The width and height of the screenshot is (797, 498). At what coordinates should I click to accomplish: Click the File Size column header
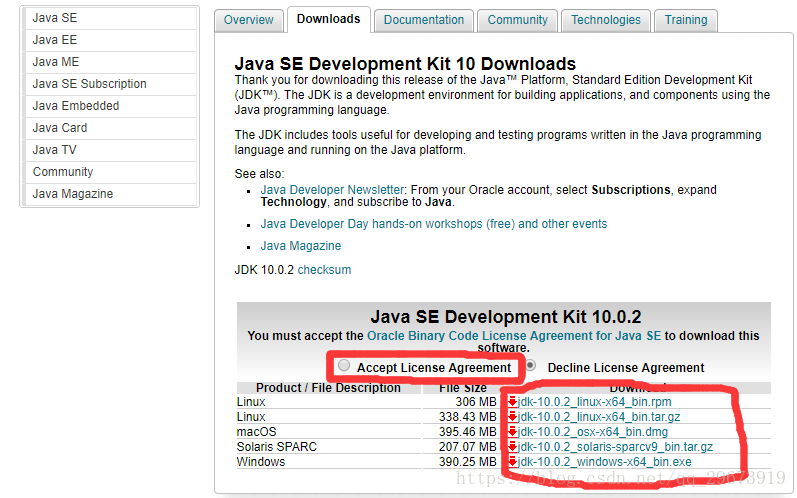tap(463, 388)
